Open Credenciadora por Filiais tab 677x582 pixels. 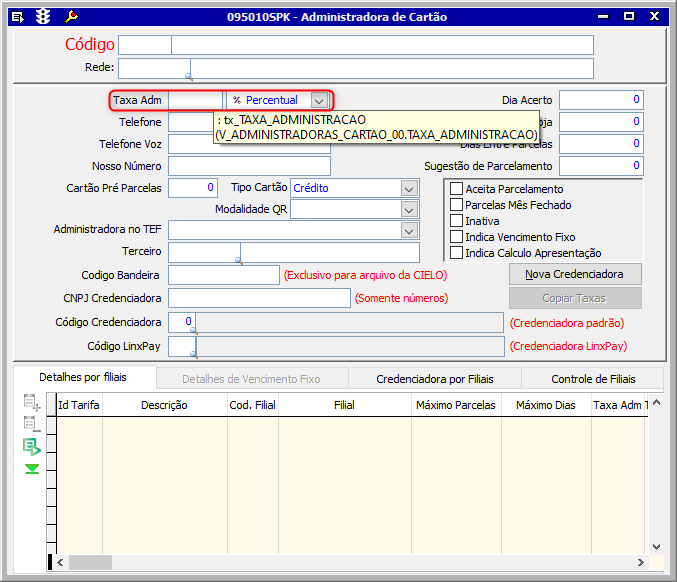435,379
